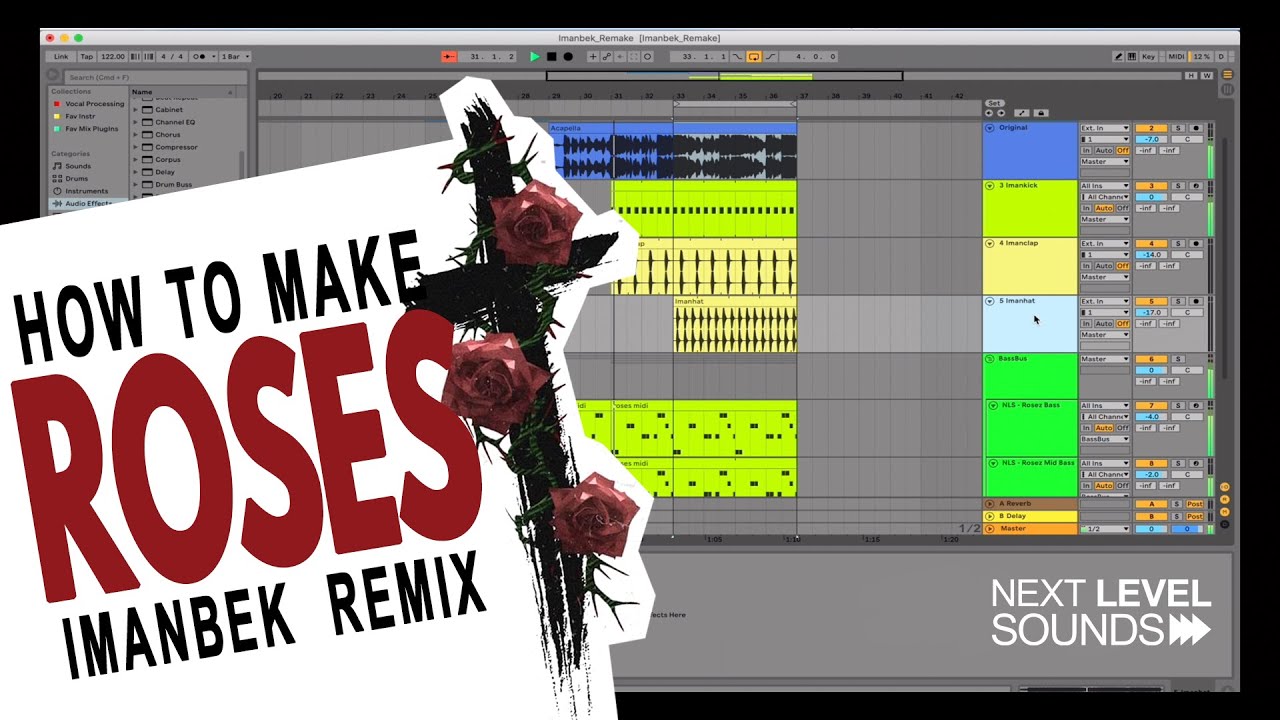The image size is (1280, 720).
Task: Expand the Delay folder
Action: coord(136,172)
